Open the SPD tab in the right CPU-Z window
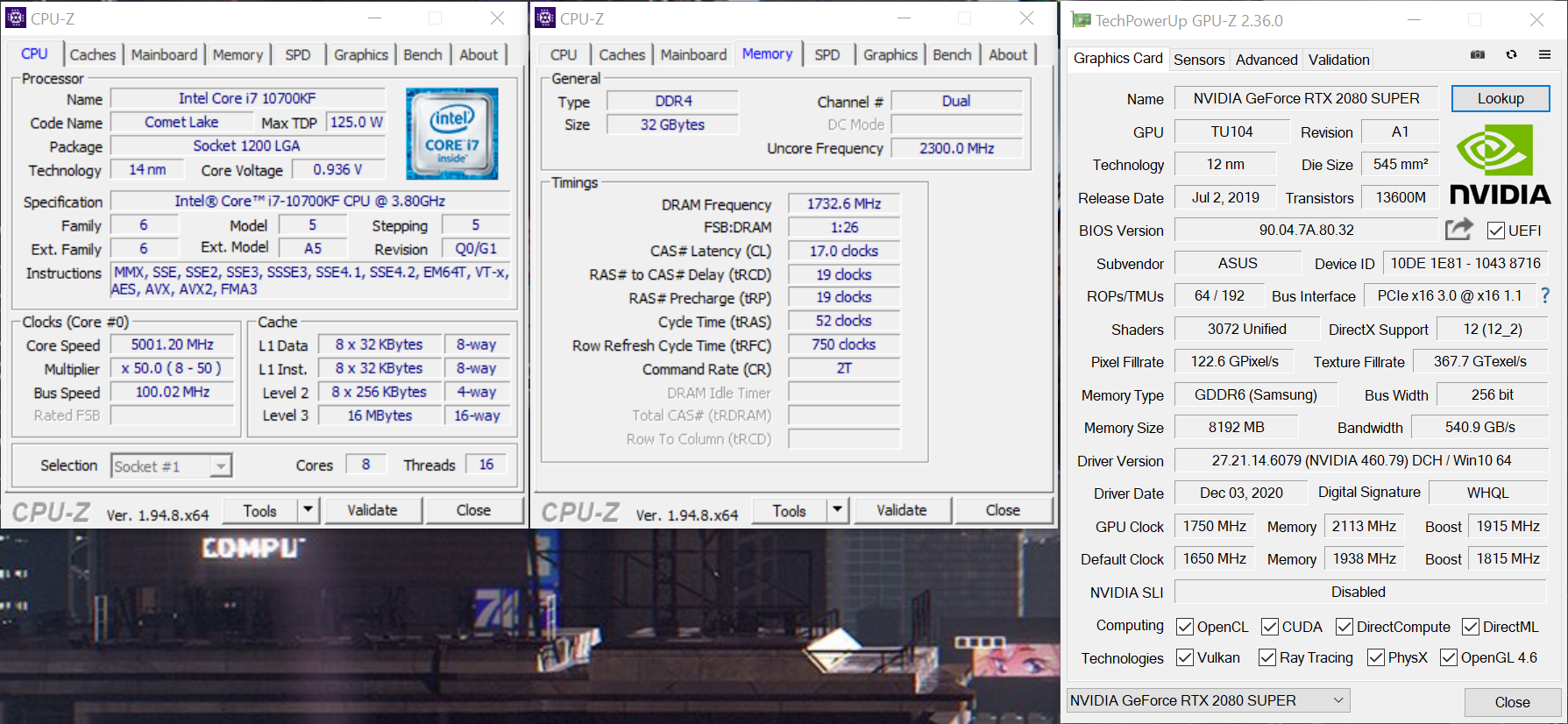The width and height of the screenshot is (1568, 724). [827, 54]
